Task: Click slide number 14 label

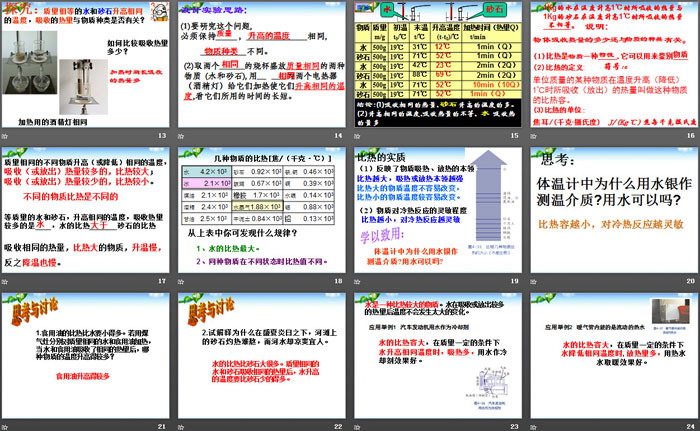Action: click(338, 135)
